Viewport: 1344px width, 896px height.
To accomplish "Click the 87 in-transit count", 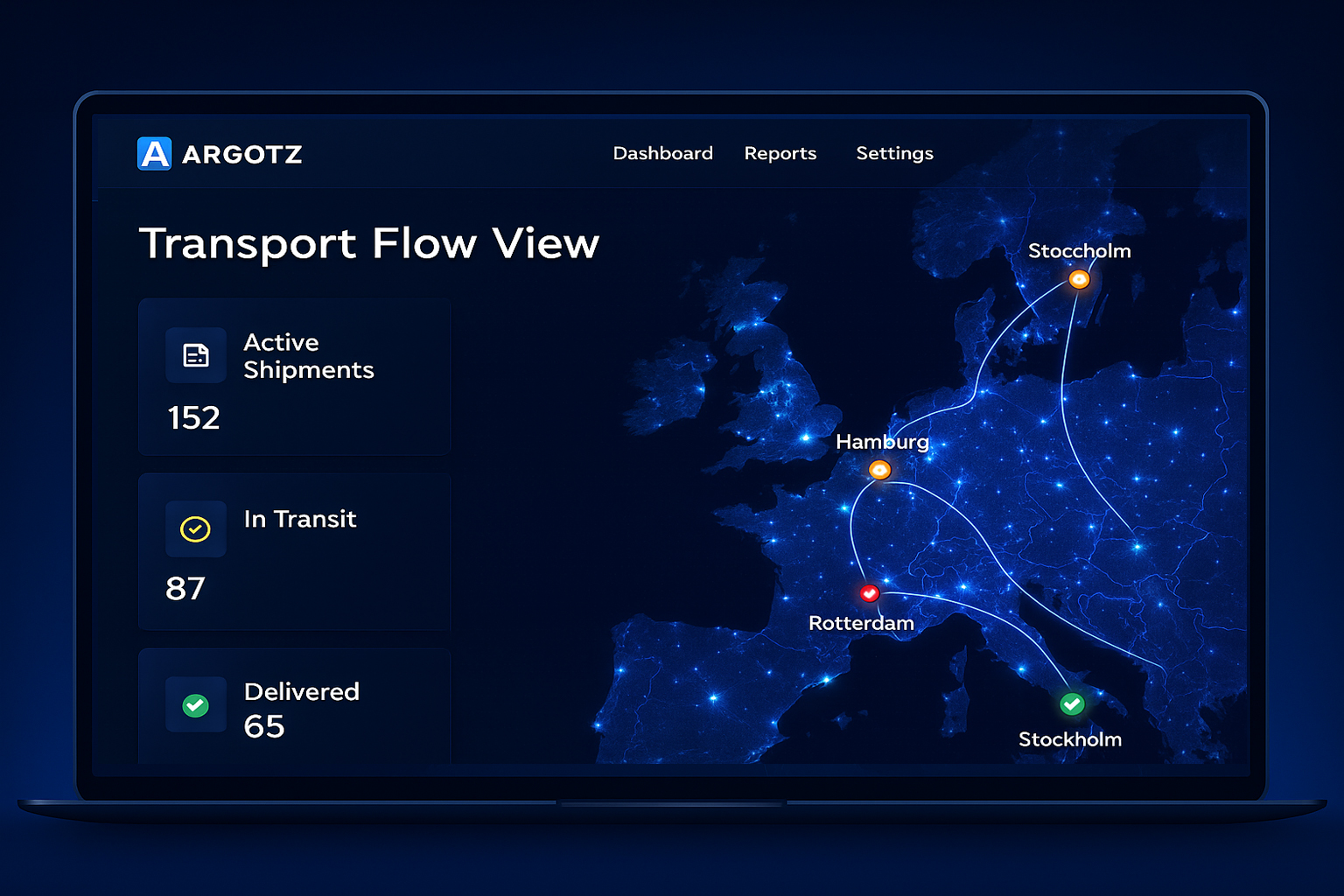I will [x=185, y=589].
